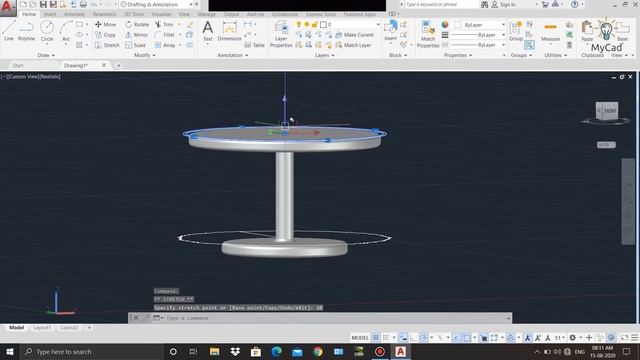
Task: Switch to the Layout1 tab
Action: (42, 328)
